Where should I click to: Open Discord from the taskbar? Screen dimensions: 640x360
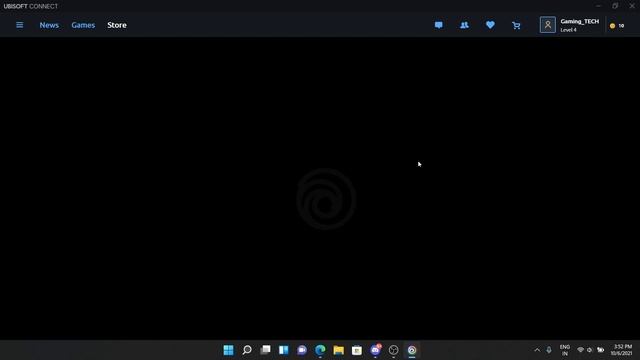click(375, 350)
